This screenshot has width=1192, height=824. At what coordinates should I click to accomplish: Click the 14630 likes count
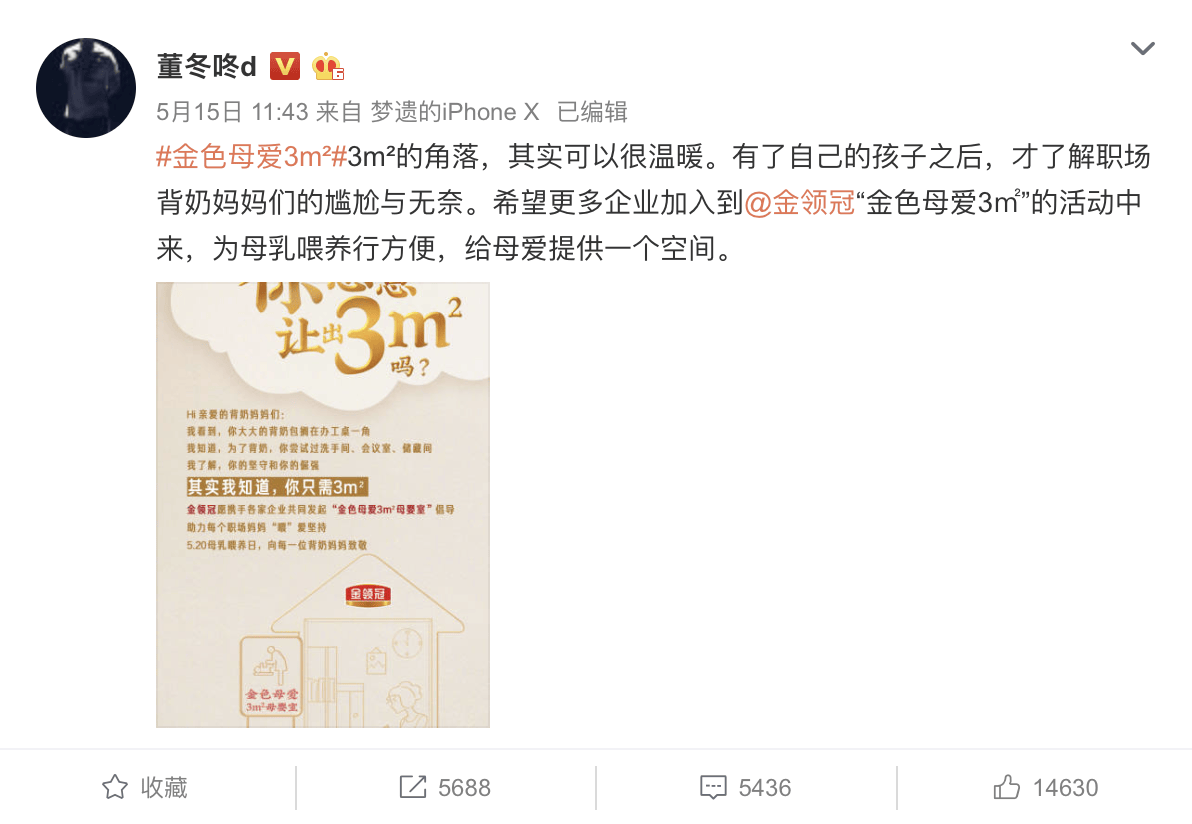[1065, 788]
